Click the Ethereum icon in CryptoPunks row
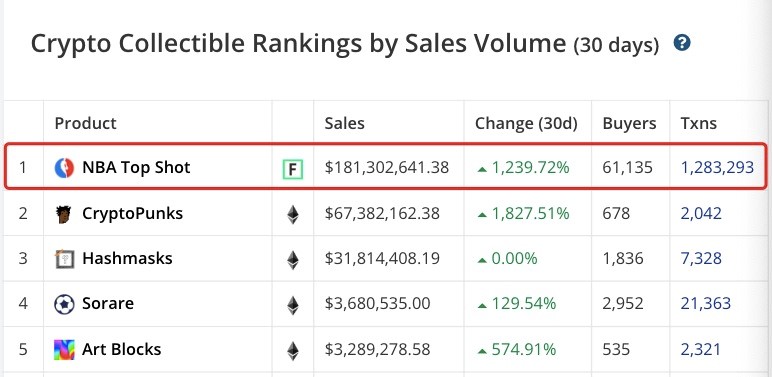 tap(293, 215)
